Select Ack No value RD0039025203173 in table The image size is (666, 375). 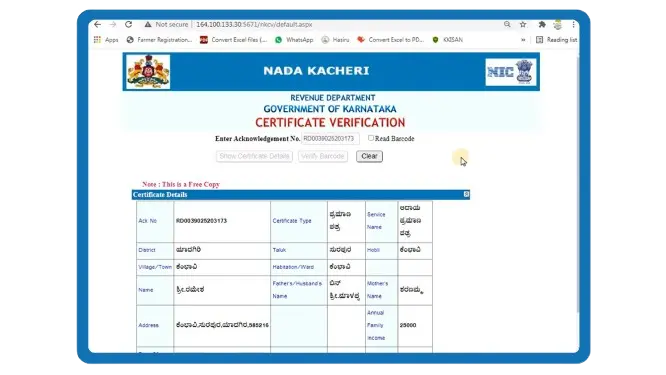[x=201, y=221]
